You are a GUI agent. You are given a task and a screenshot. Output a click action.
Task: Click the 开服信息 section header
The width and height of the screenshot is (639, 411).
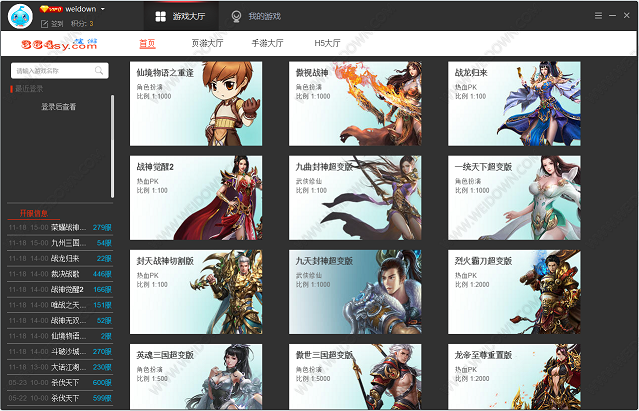pos(33,213)
